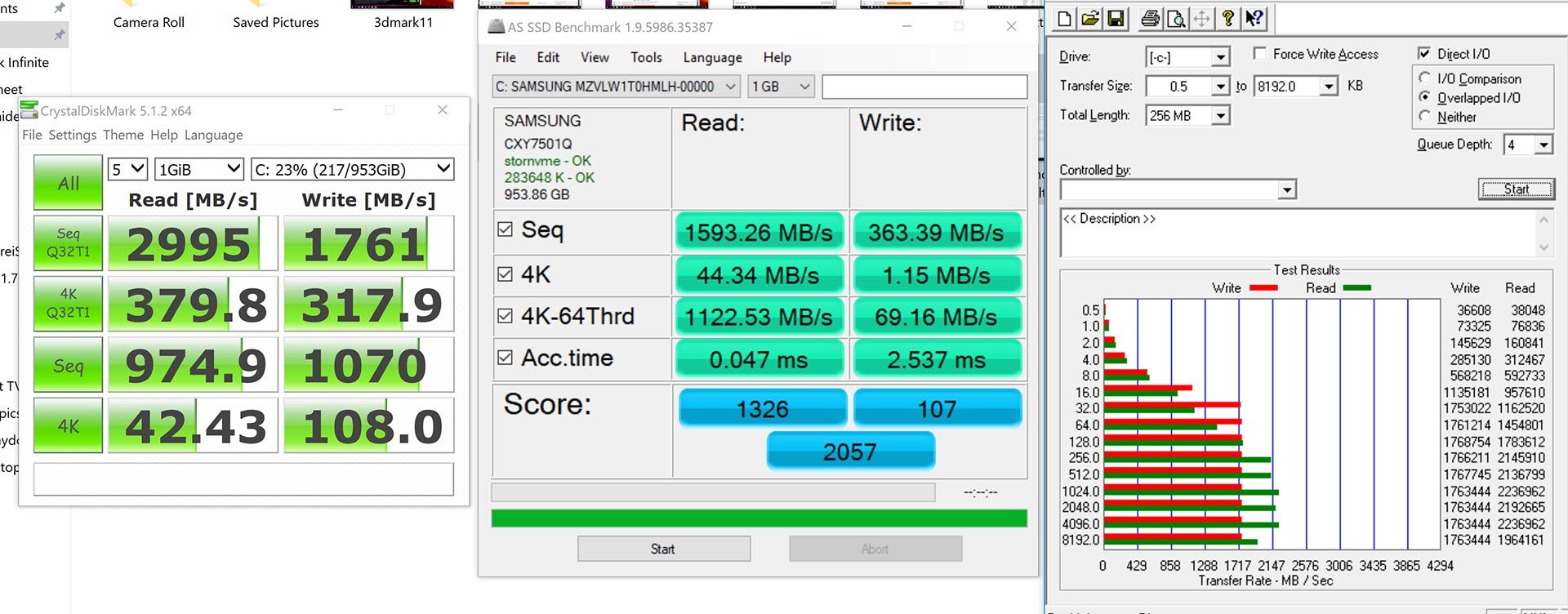Click the green progress bar in AS SSD

759,518
